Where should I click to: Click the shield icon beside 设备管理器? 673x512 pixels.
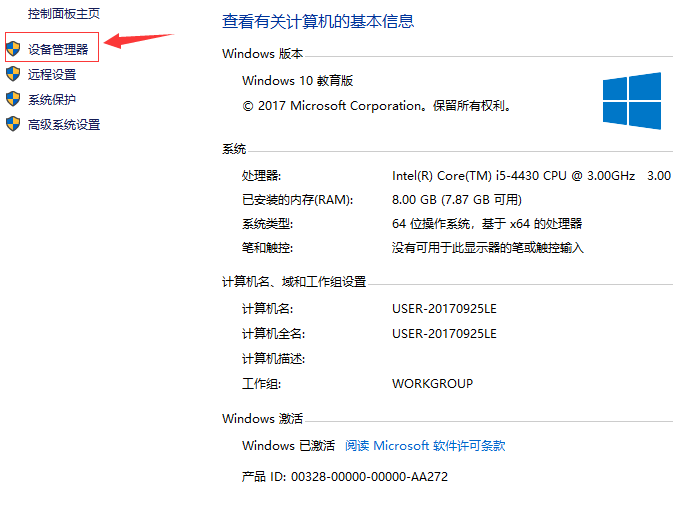[x=13, y=49]
